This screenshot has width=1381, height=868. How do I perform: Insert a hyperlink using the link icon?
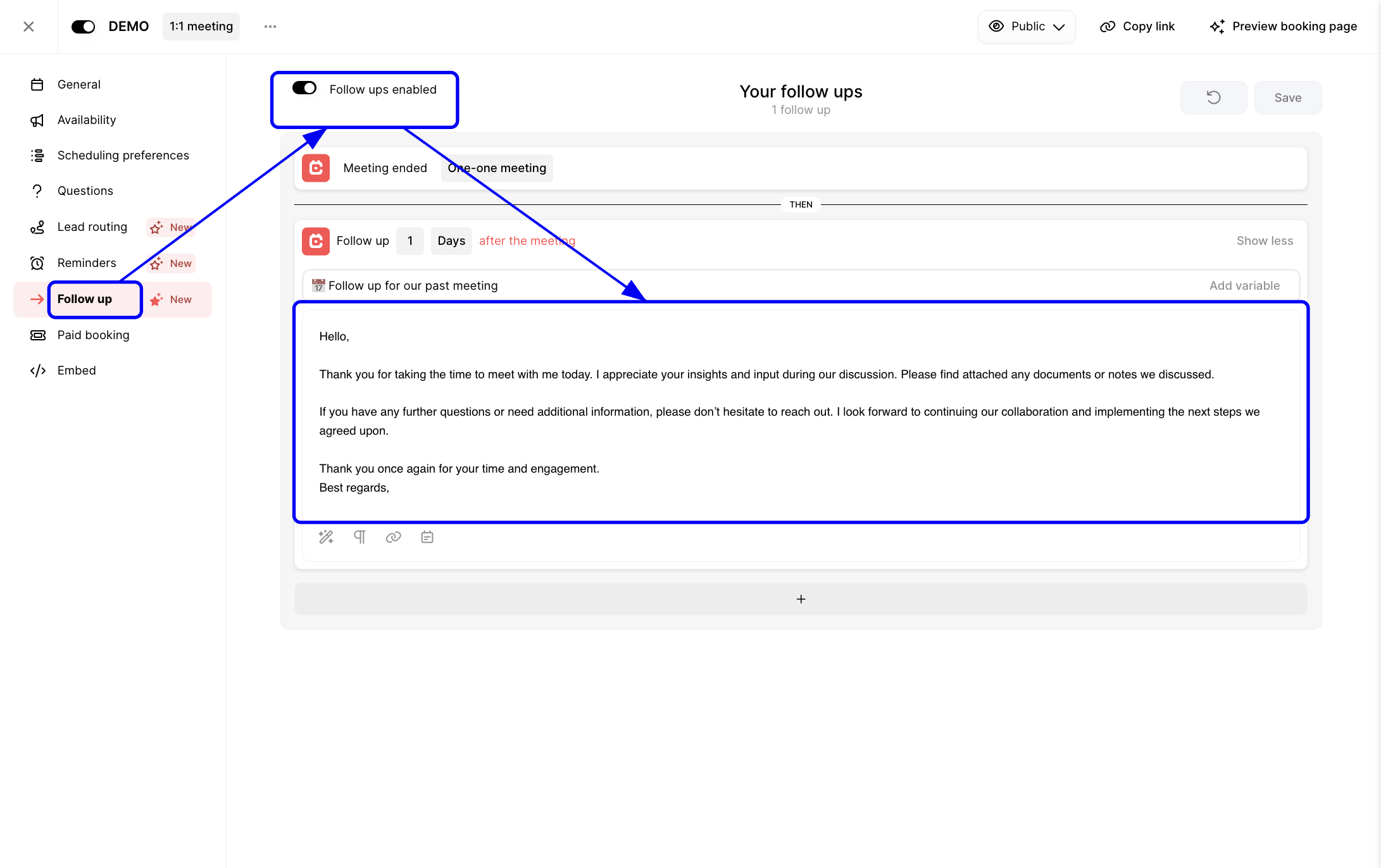pos(394,536)
